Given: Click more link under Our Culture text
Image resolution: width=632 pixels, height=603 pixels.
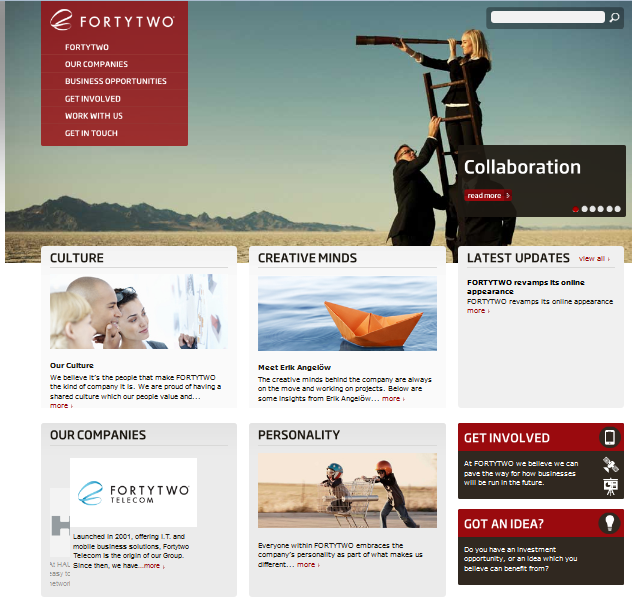Looking at the screenshot, I should (x=61, y=405).
